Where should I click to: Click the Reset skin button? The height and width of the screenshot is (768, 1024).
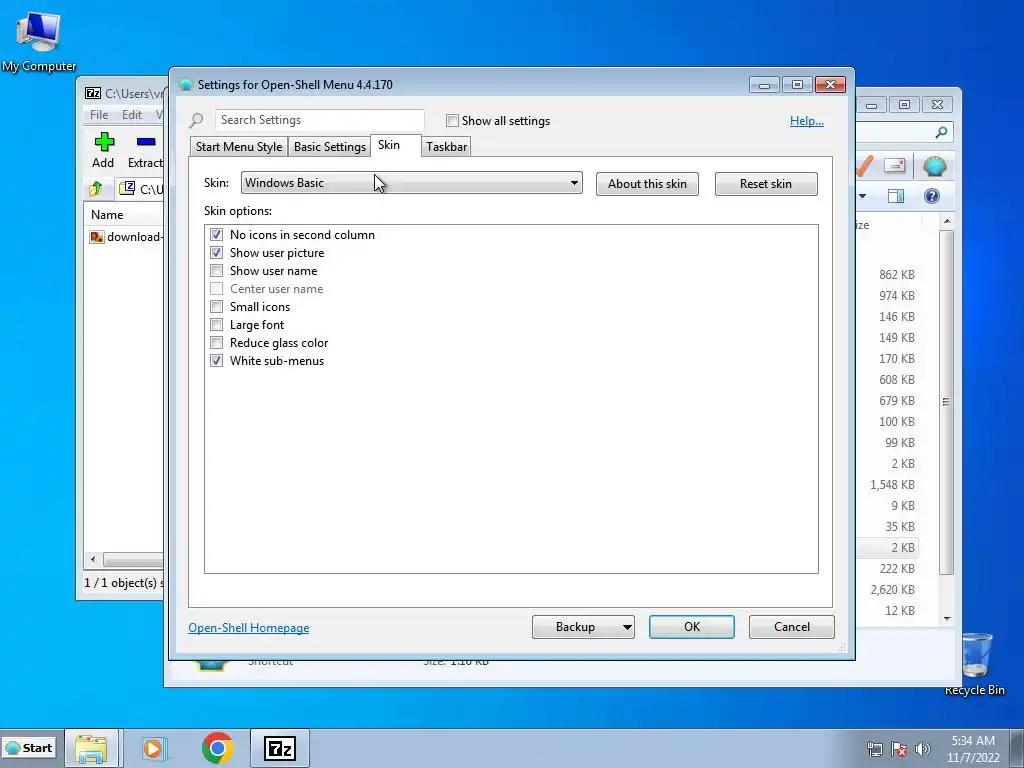click(766, 184)
